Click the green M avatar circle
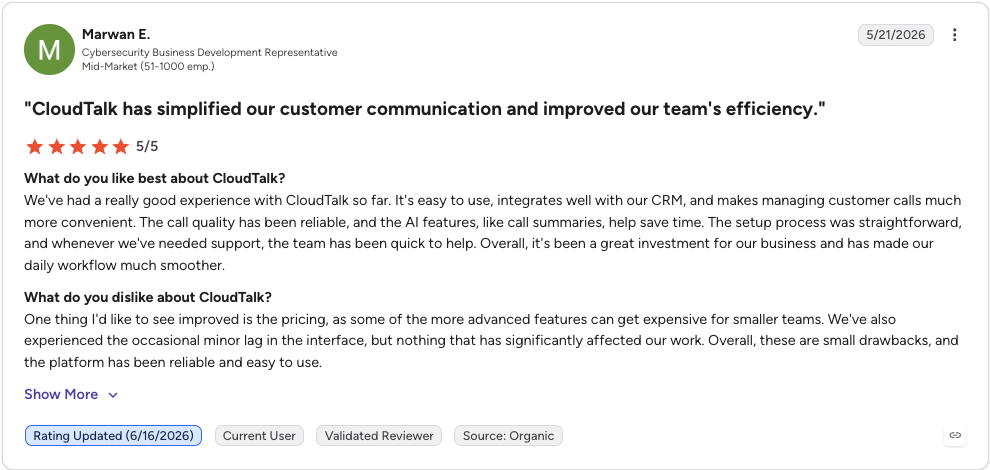This screenshot has height=470, width=990. click(49, 49)
